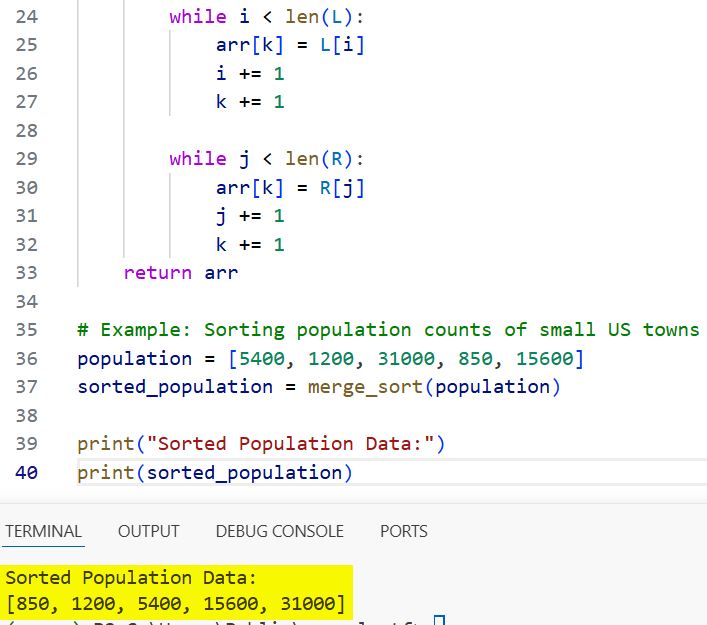
Task: Click the 'arr[k] = L[i]' statement
Action: click(x=290, y=45)
